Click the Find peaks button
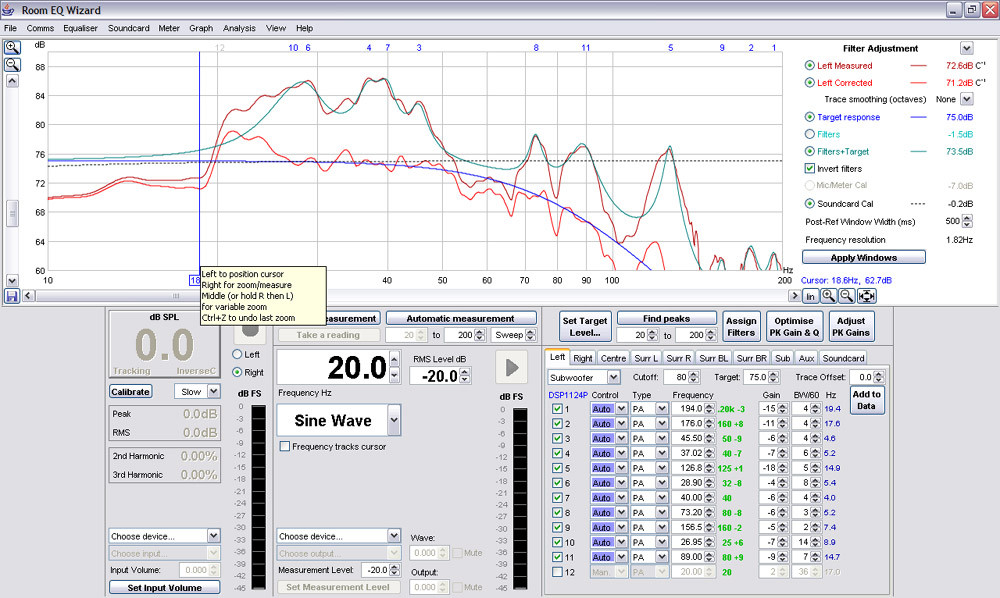 pyautogui.click(x=666, y=318)
